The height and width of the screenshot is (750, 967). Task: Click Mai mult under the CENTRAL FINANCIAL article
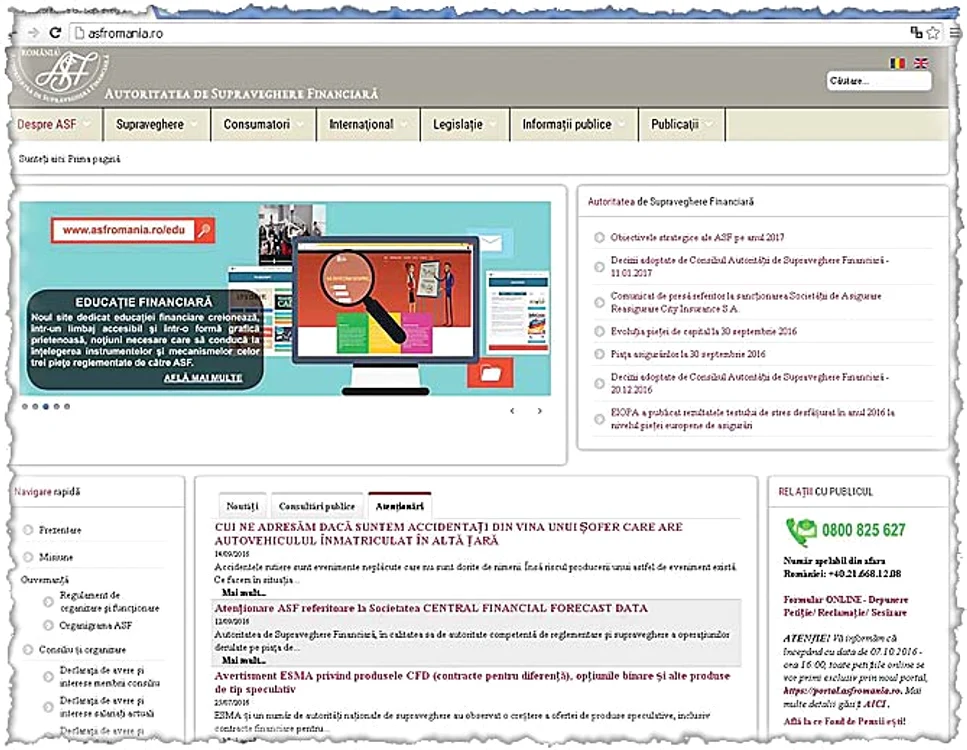pos(244,660)
